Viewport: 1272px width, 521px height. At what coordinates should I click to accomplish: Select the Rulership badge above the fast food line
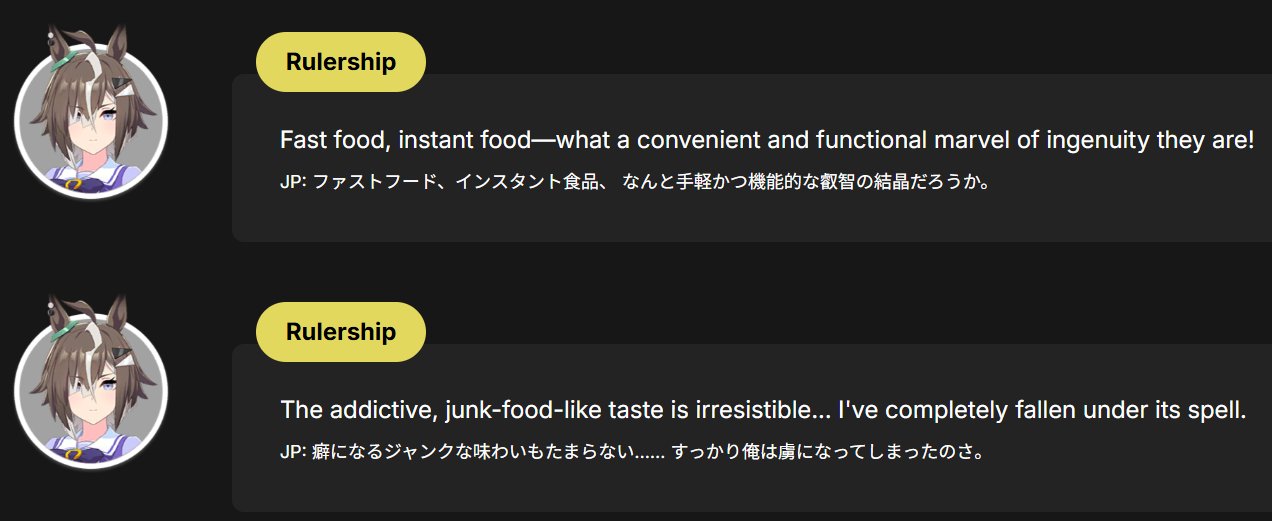341,62
